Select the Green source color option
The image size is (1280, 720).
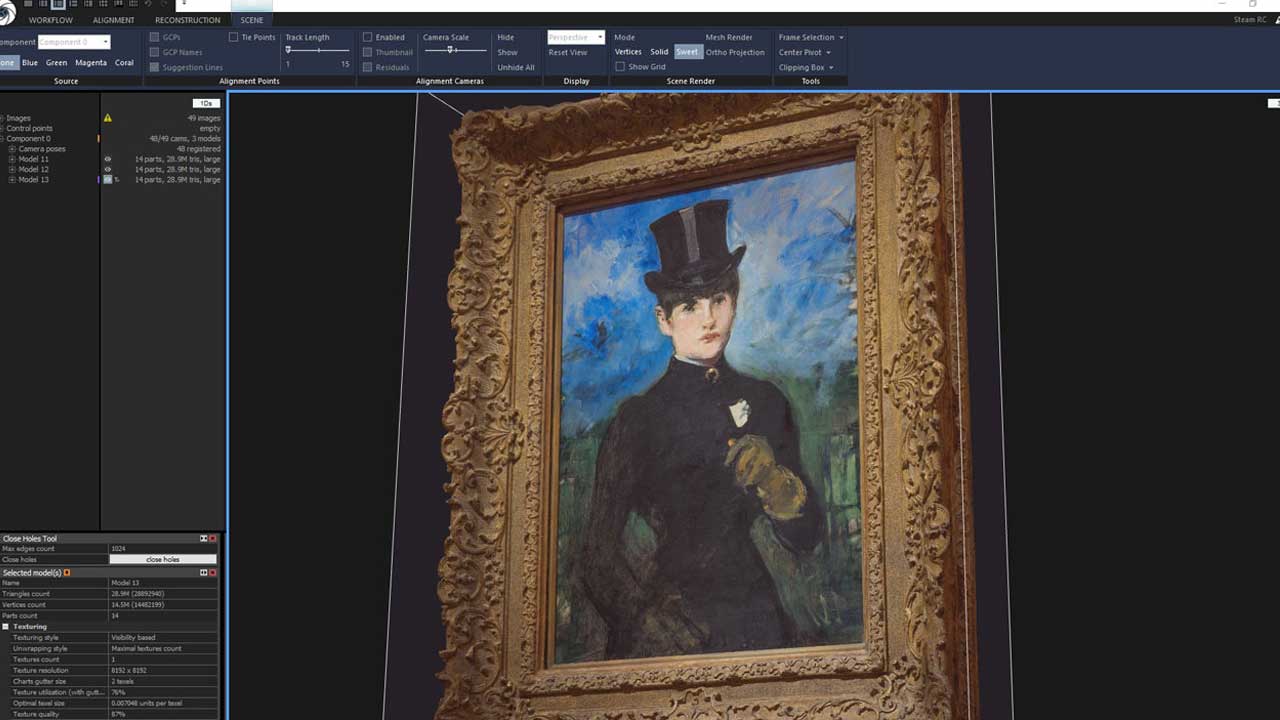point(56,62)
